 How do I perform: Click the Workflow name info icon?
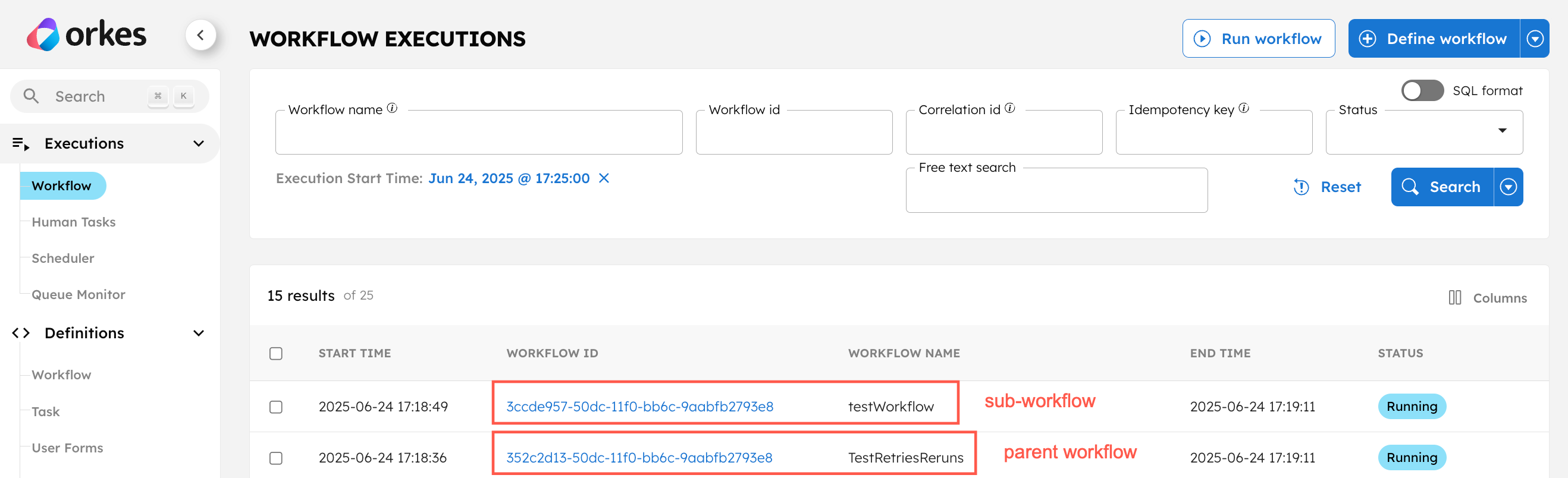click(x=392, y=108)
